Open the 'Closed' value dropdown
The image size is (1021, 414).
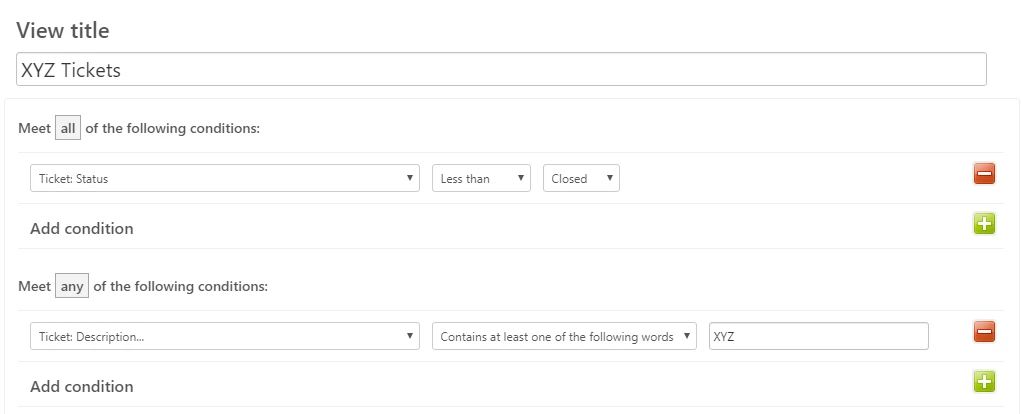(x=581, y=178)
